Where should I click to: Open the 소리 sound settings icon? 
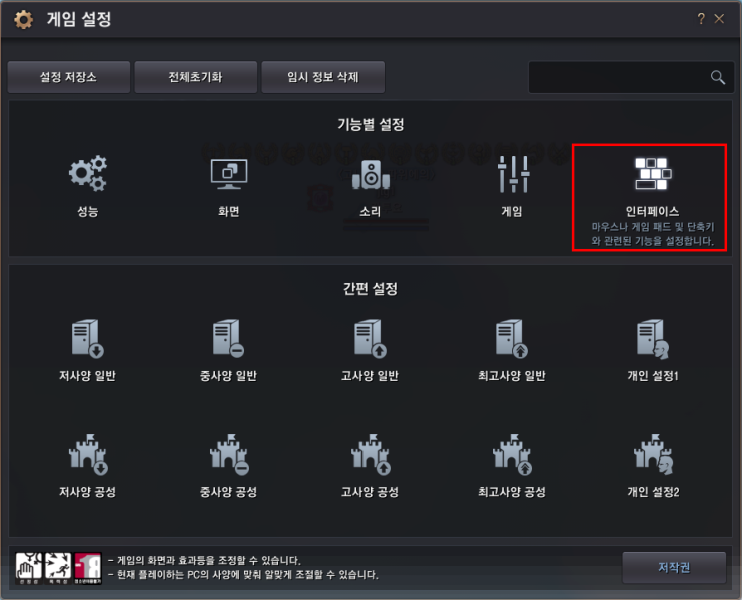coord(371,175)
